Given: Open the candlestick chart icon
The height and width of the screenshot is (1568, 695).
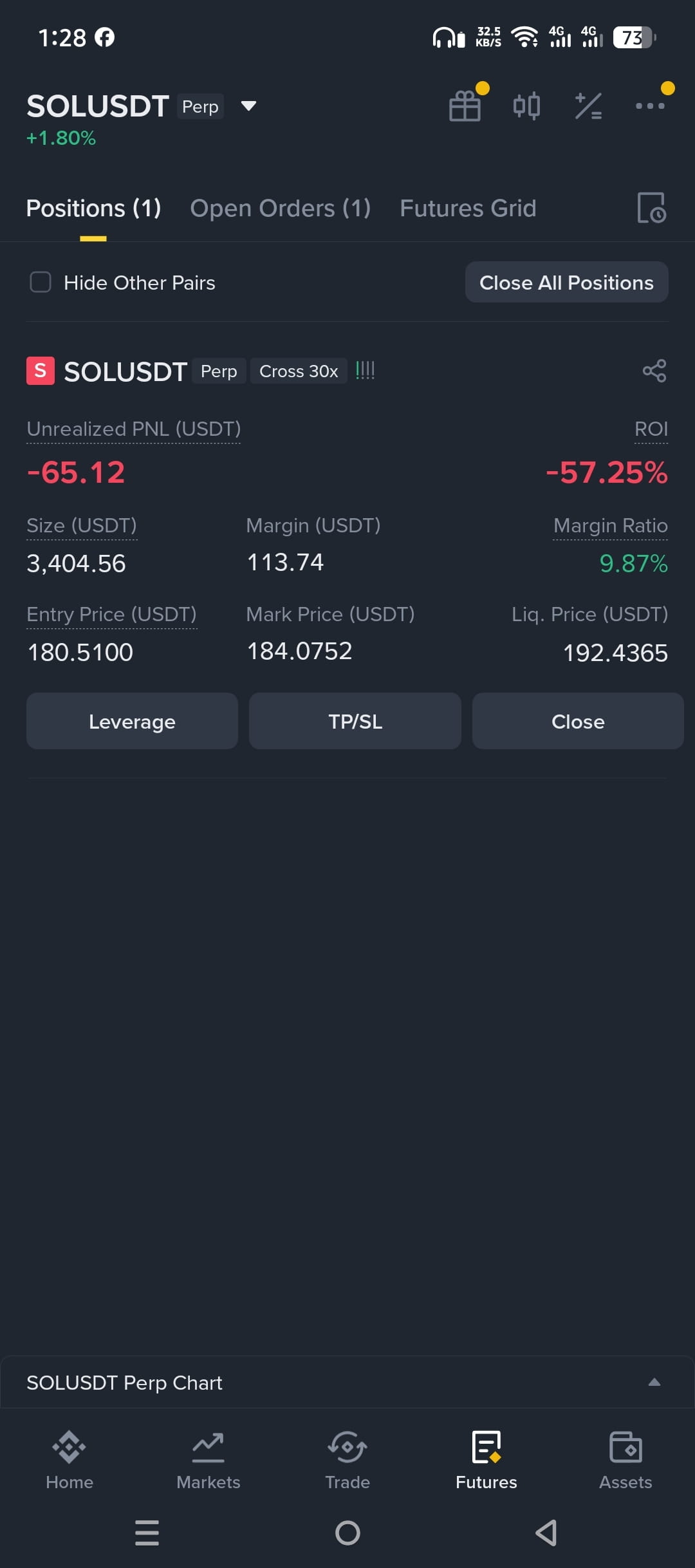Looking at the screenshot, I should point(526,106).
